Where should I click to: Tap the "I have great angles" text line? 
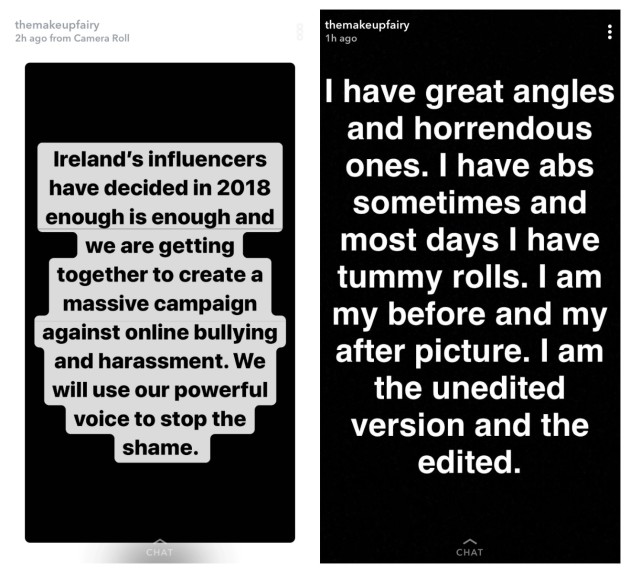[469, 92]
